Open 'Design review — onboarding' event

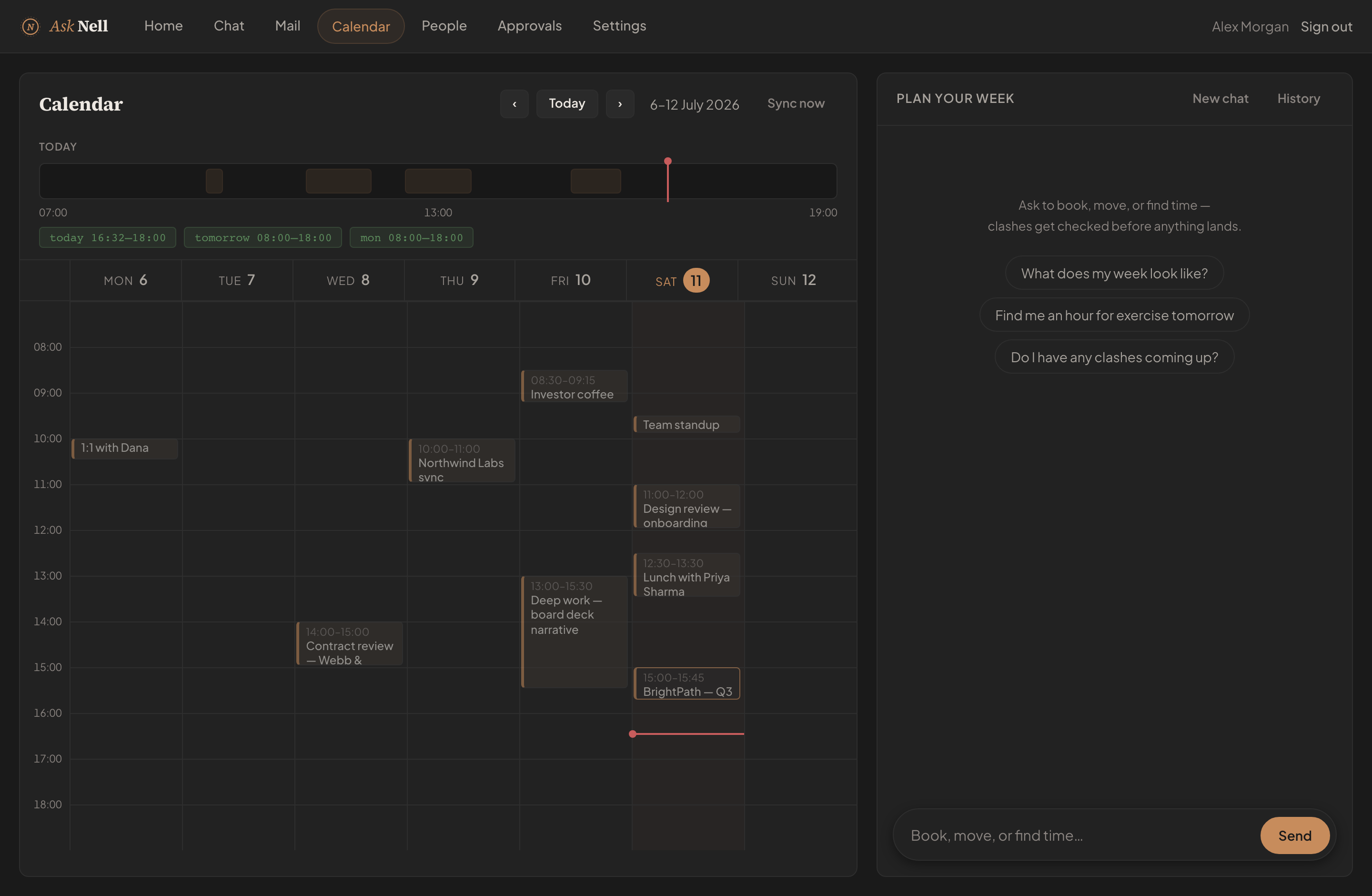pos(686,506)
